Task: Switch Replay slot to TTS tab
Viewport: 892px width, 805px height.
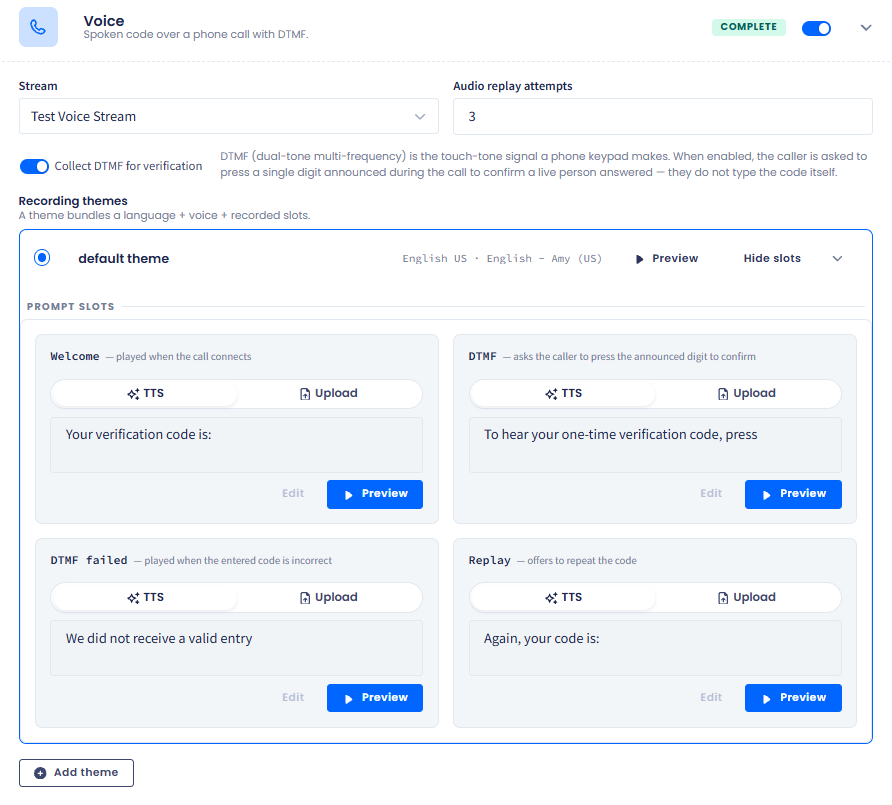Action: tap(563, 597)
